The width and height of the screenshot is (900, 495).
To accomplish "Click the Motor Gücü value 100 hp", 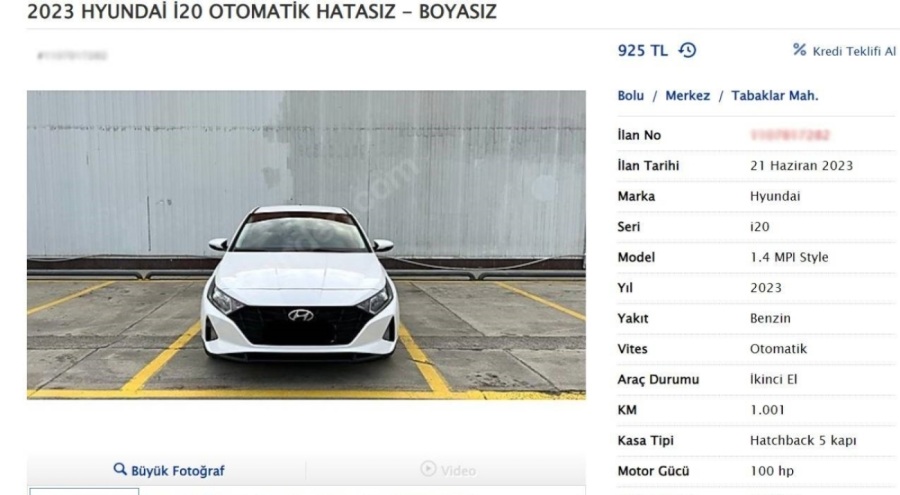I will pyautogui.click(x=772, y=471).
